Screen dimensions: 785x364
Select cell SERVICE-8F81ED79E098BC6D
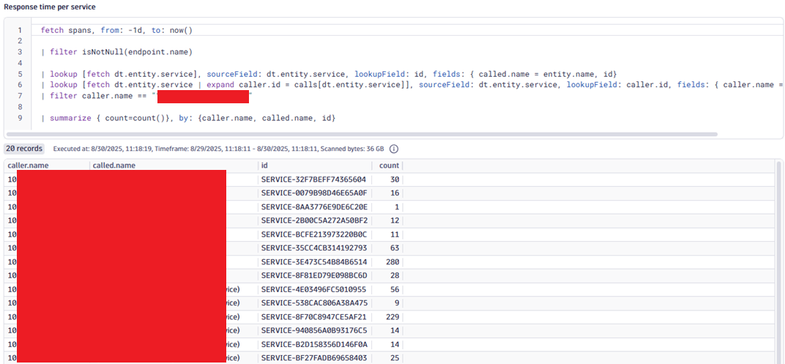314,275
